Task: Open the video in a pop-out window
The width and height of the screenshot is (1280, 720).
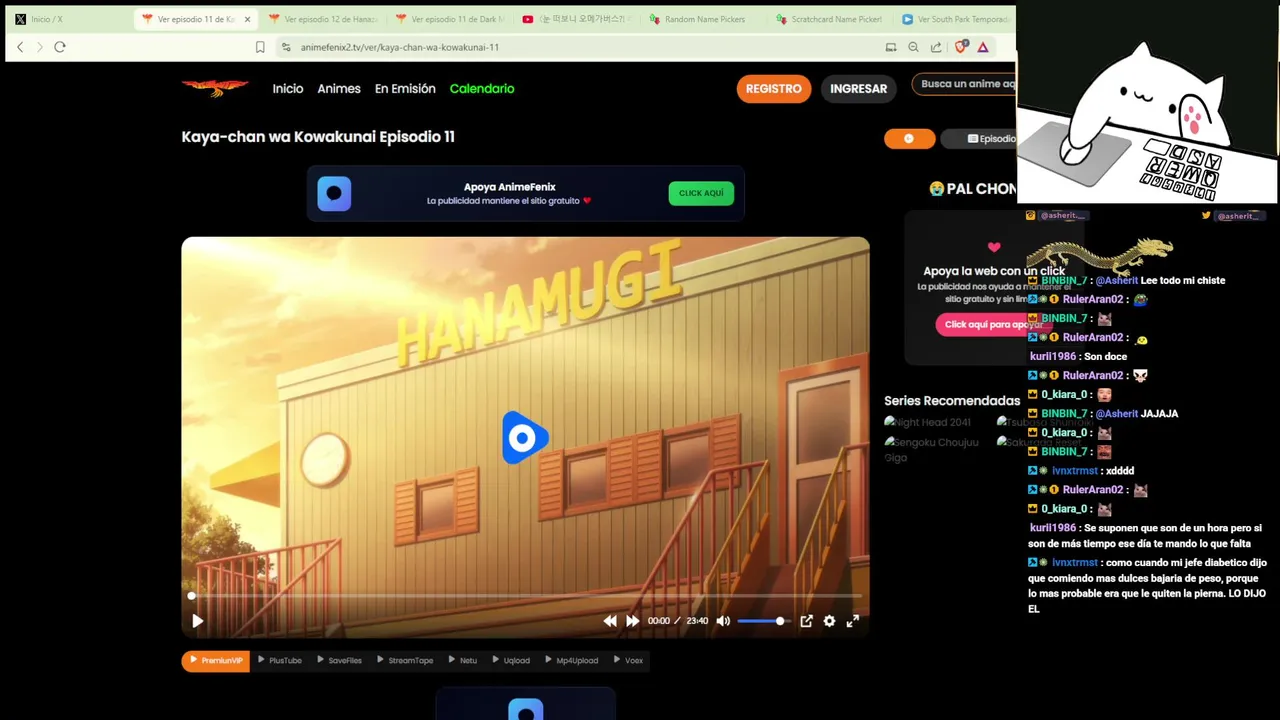Action: [x=806, y=621]
